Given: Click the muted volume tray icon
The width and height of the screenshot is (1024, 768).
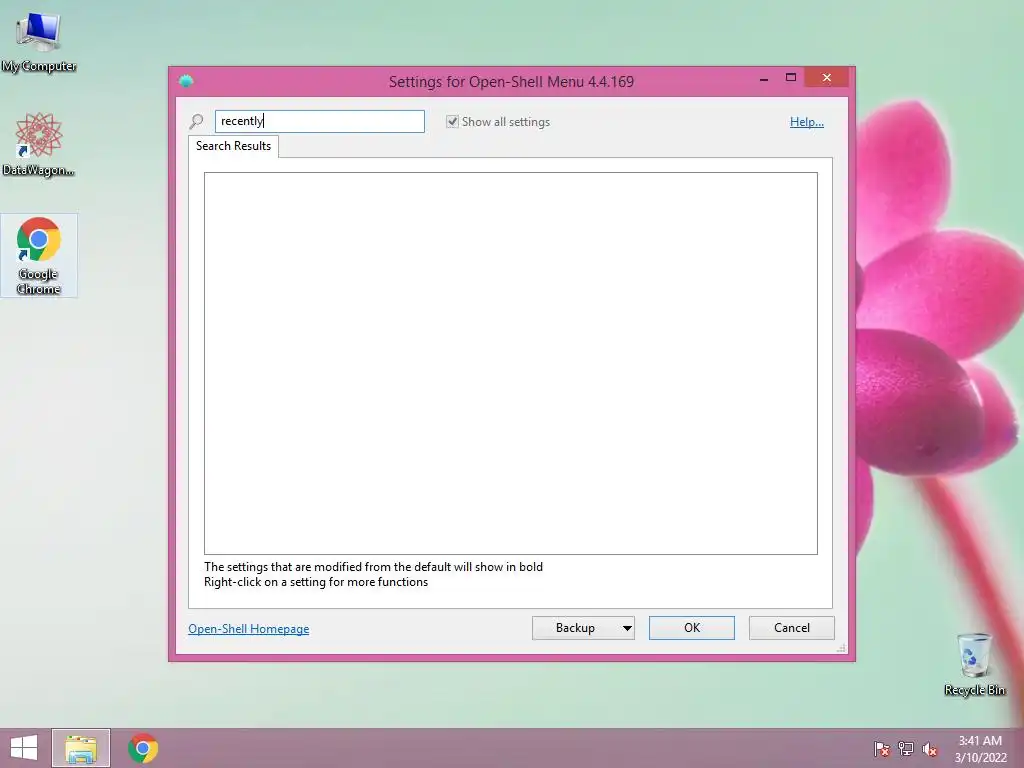Looking at the screenshot, I should click(930, 749).
